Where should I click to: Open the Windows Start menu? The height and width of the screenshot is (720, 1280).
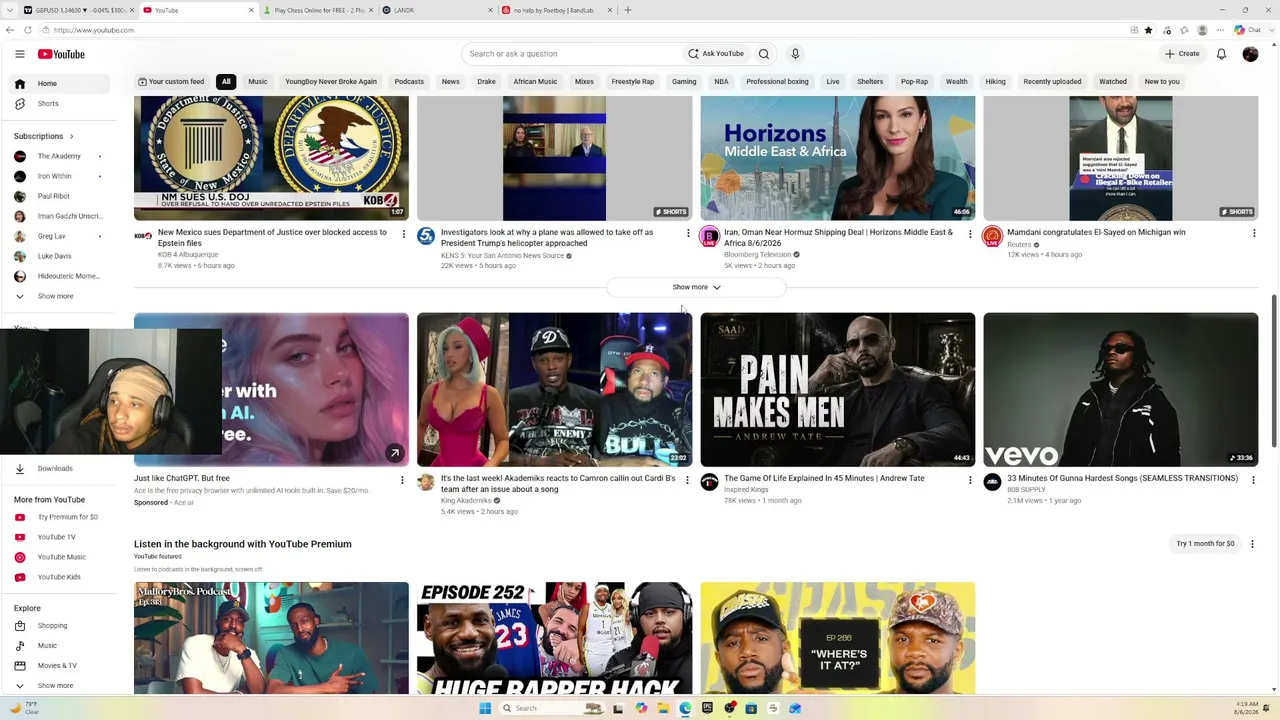tap(485, 708)
